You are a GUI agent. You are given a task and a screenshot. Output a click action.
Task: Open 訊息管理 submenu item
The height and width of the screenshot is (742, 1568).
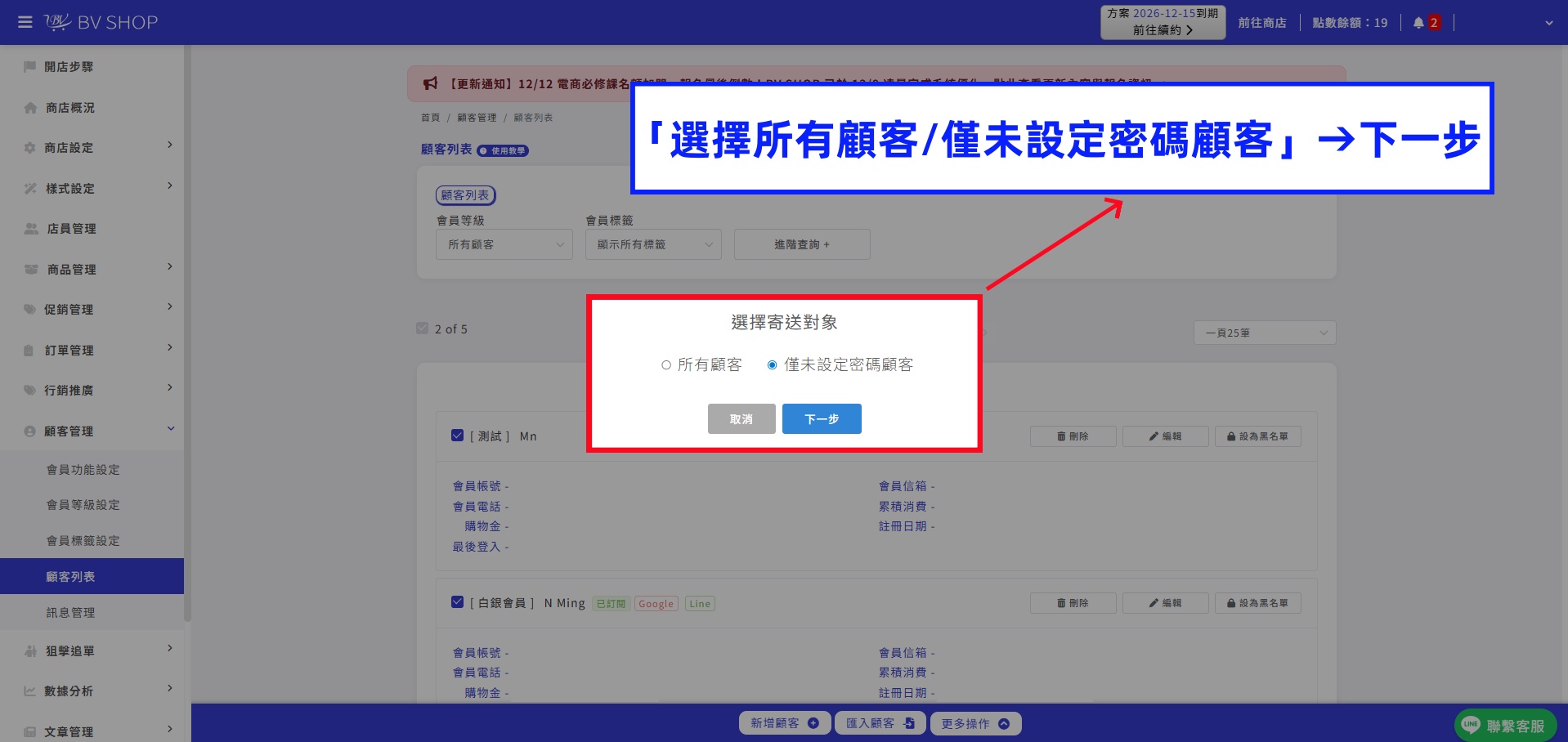71,613
